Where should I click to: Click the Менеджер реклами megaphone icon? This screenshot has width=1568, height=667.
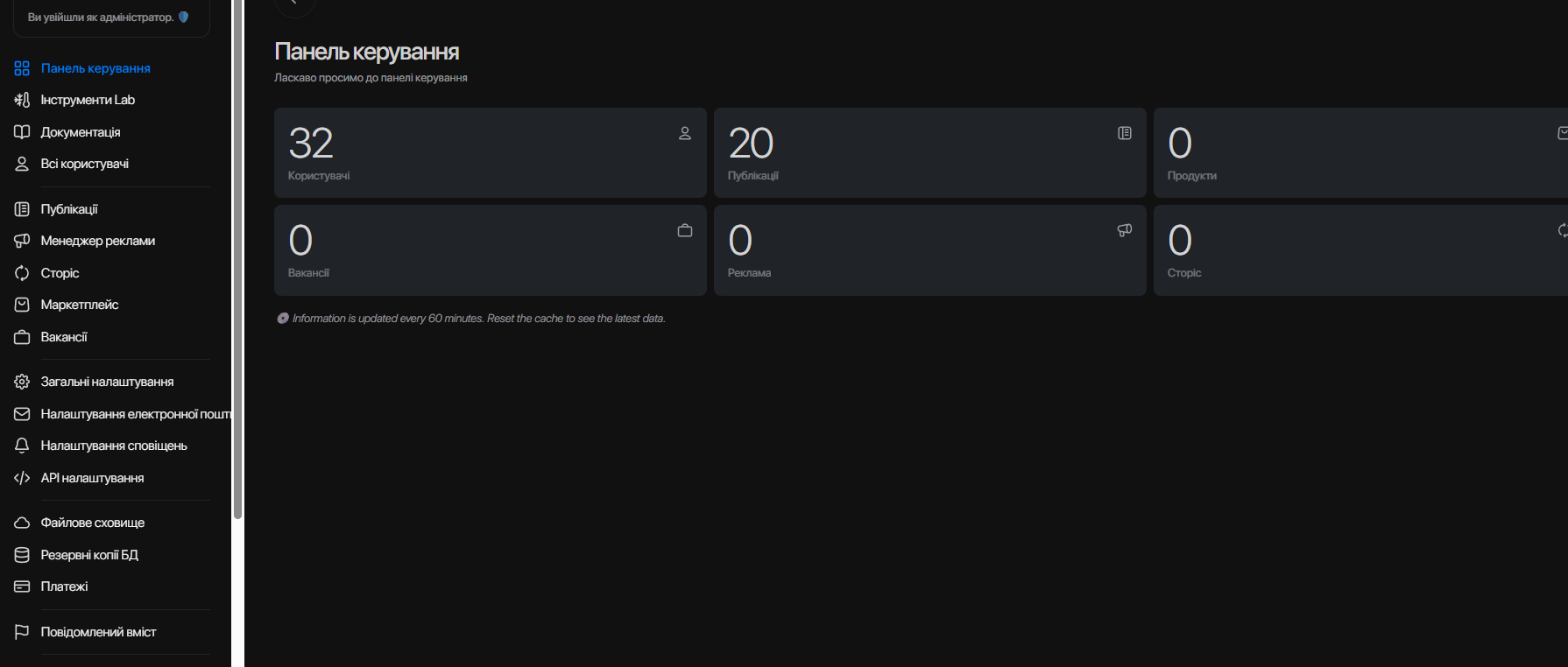tap(22, 241)
